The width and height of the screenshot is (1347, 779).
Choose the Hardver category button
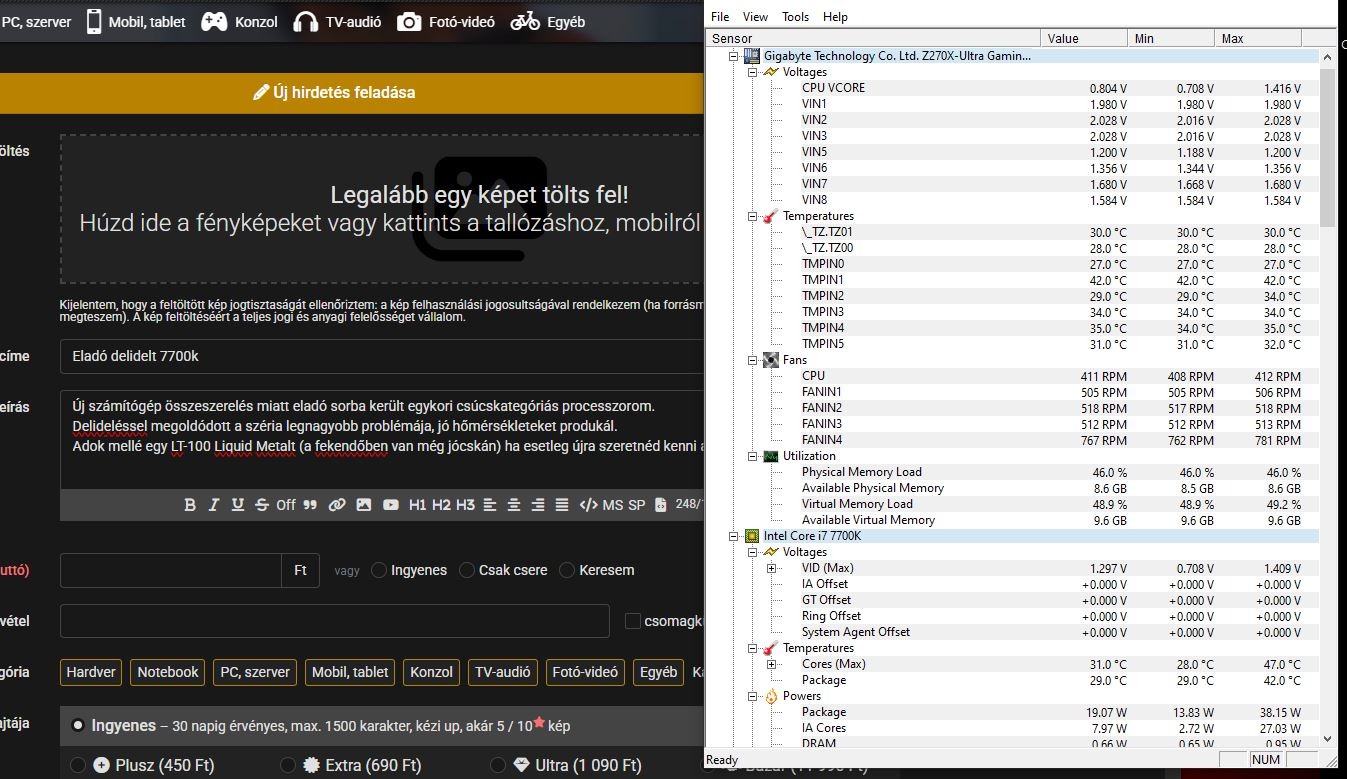point(91,672)
